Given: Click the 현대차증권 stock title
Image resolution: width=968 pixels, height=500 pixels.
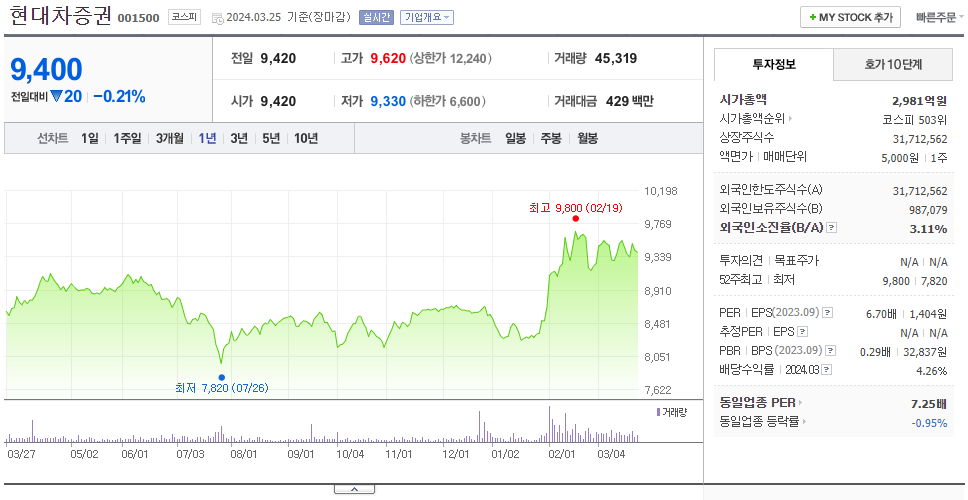Looking at the screenshot, I should (x=60, y=17).
